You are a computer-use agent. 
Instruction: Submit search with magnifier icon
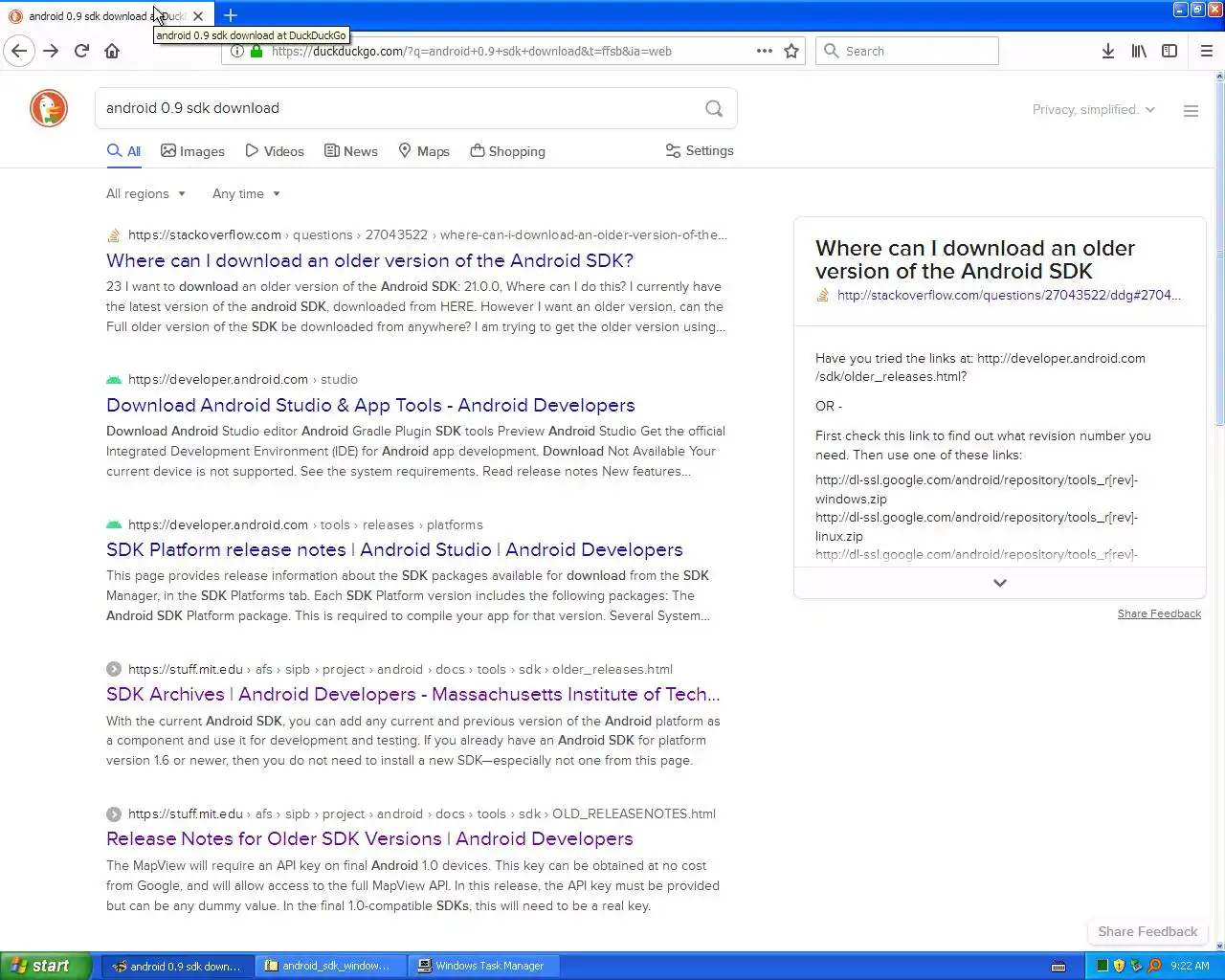tap(714, 108)
